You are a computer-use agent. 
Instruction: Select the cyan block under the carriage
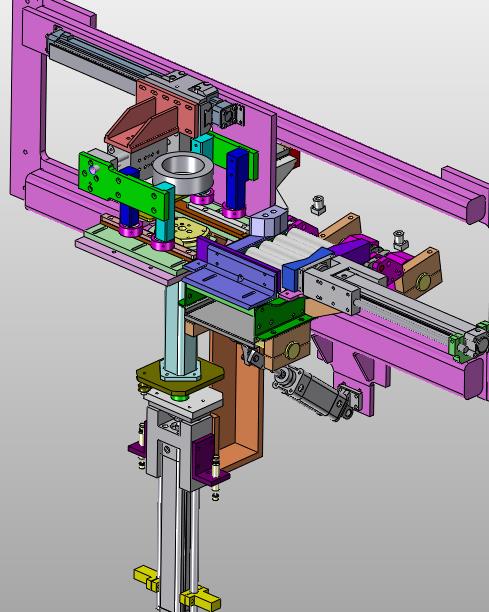202,146
